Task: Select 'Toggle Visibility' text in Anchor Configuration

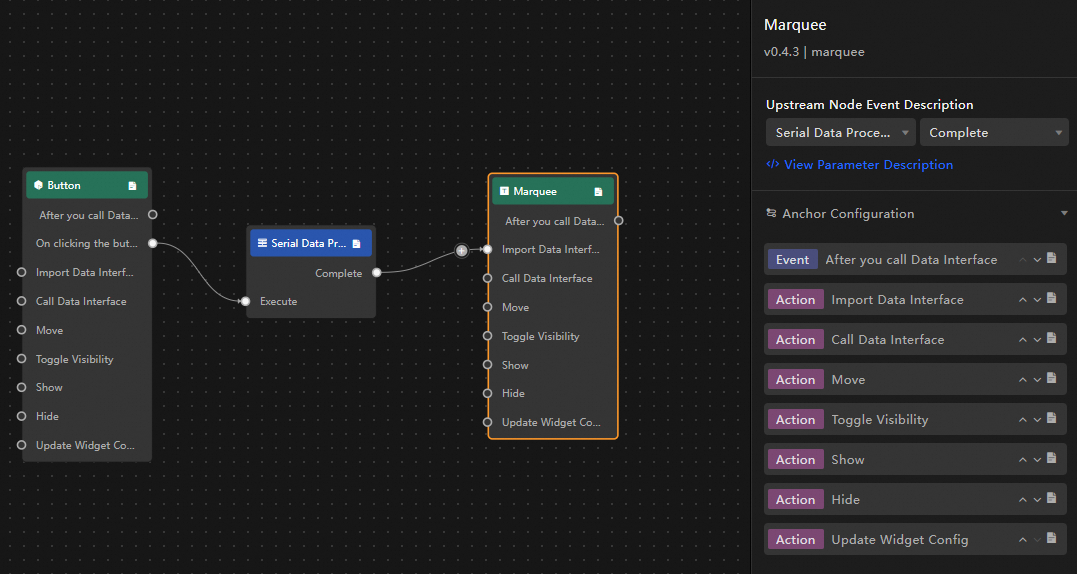Action: [x=879, y=420]
